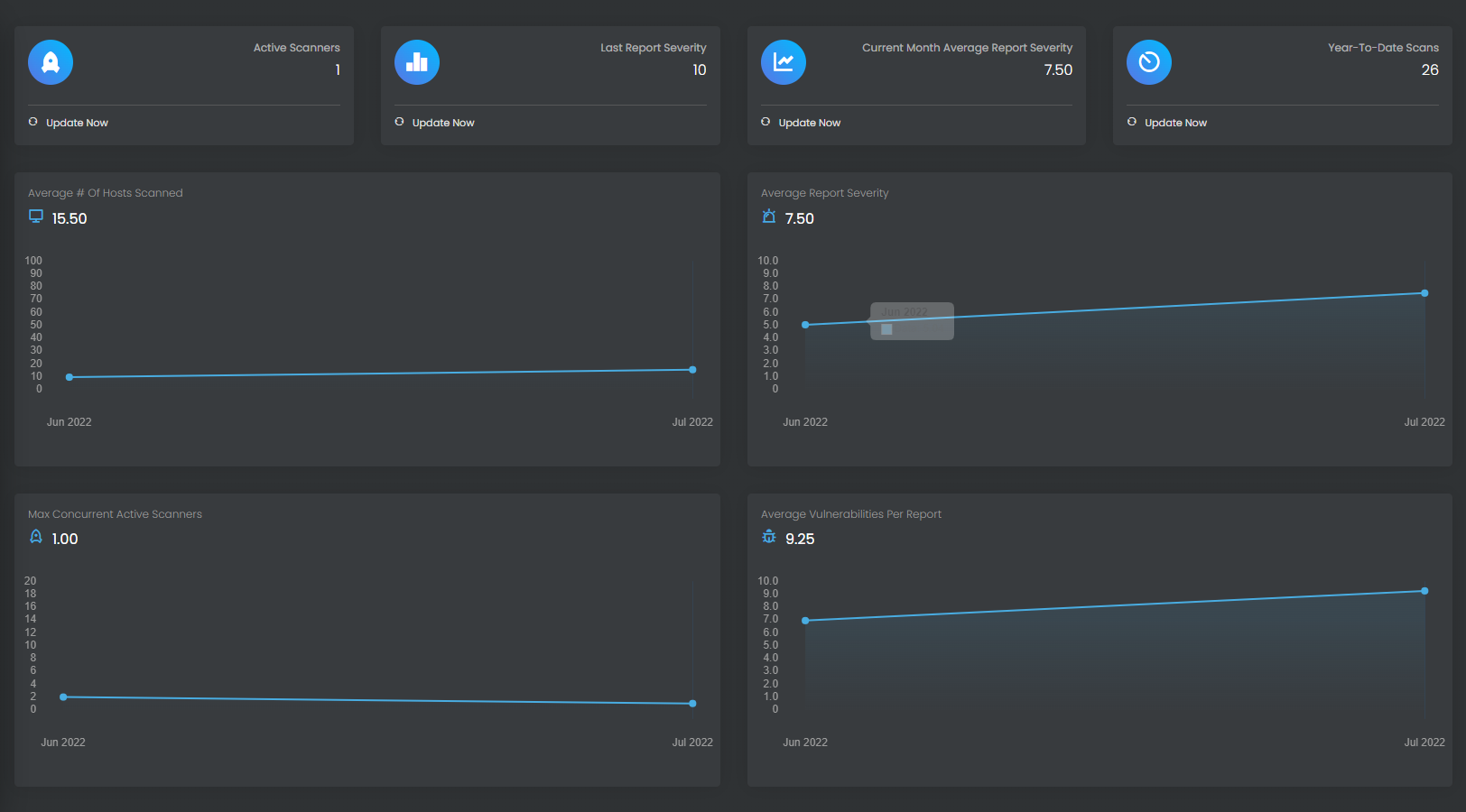Select Jun 2022 point in Max Concurrent Scanners chart
This screenshot has height=812, width=1466.
coord(63,697)
